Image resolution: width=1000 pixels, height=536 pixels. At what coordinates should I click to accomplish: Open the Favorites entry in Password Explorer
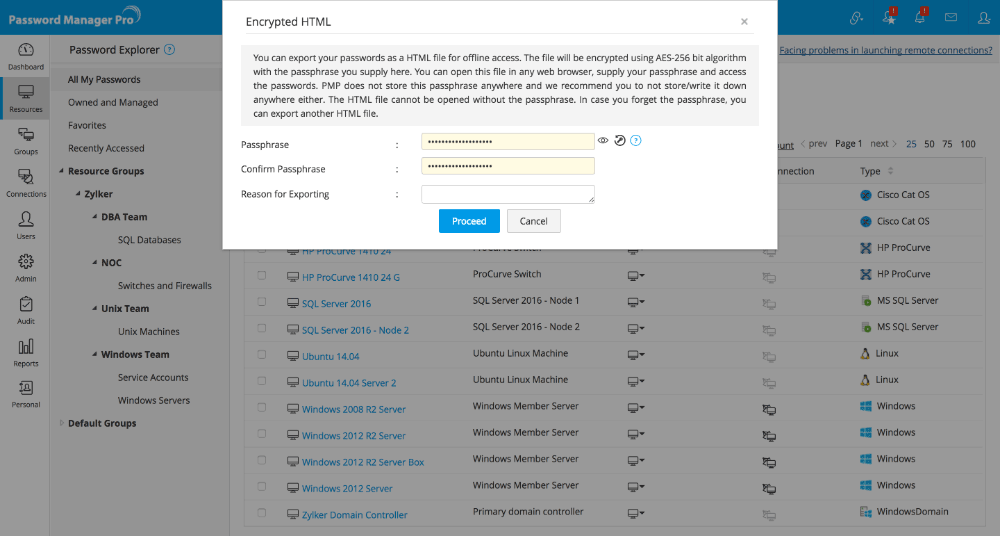point(87,126)
